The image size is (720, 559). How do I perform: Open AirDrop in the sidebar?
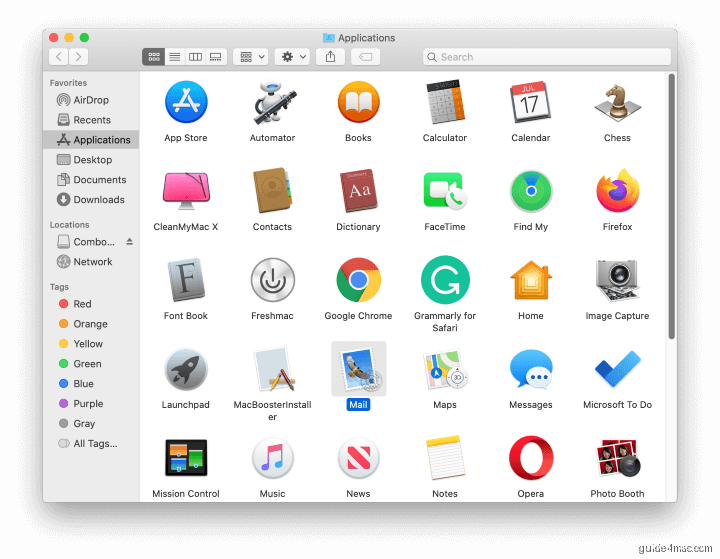click(91, 100)
